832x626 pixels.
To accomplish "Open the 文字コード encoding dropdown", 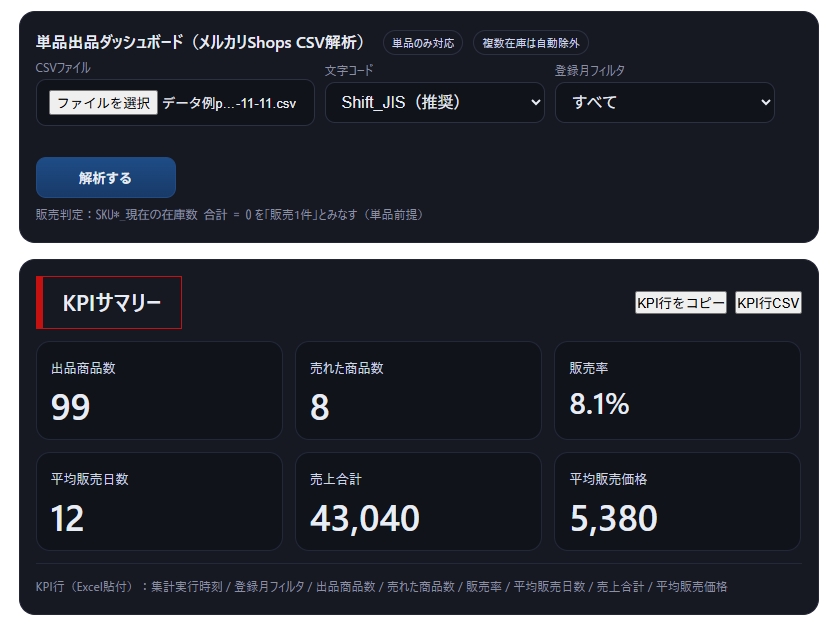I will (434, 102).
